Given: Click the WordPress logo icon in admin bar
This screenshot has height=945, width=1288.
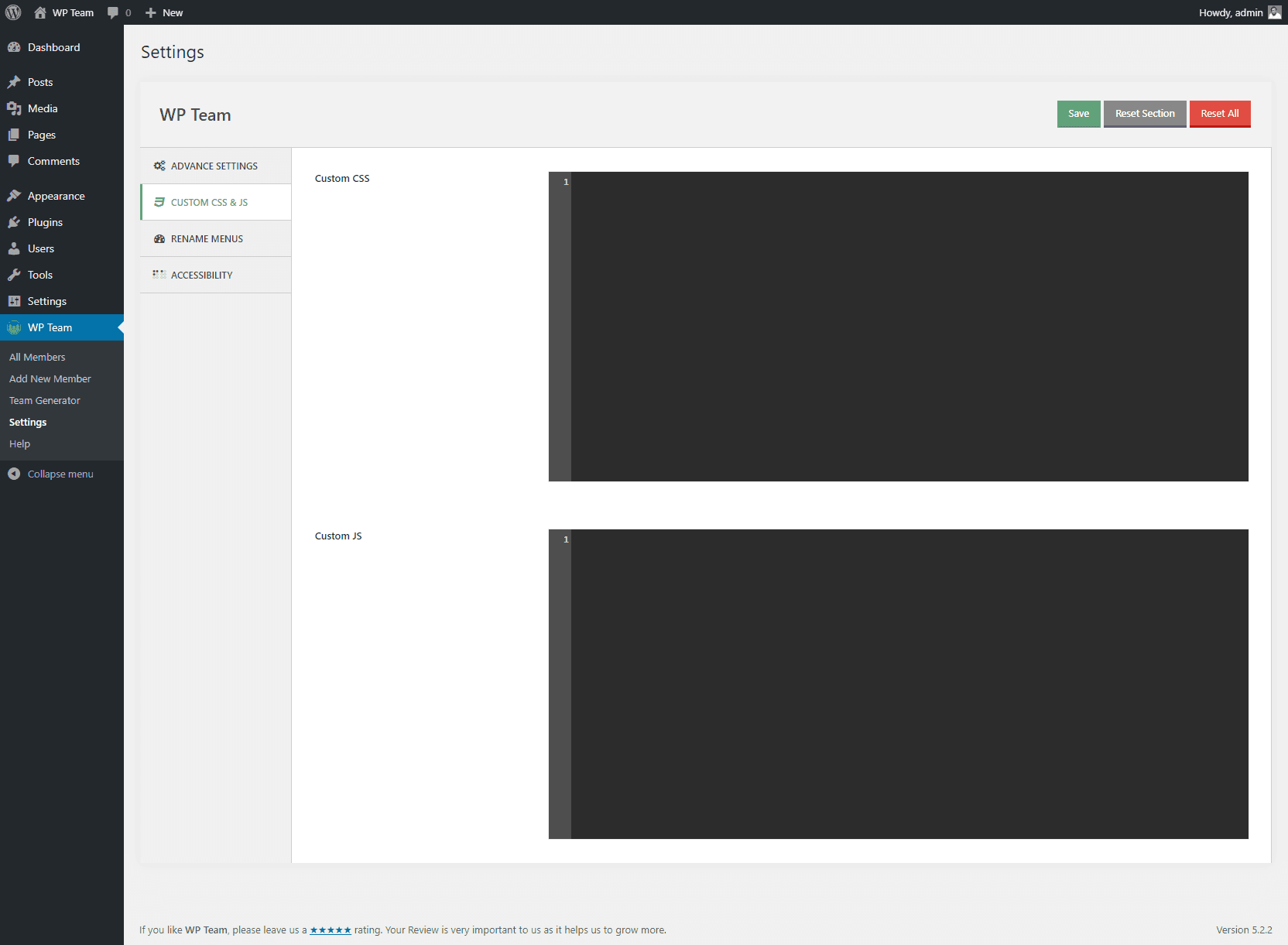Looking at the screenshot, I should [x=13, y=12].
